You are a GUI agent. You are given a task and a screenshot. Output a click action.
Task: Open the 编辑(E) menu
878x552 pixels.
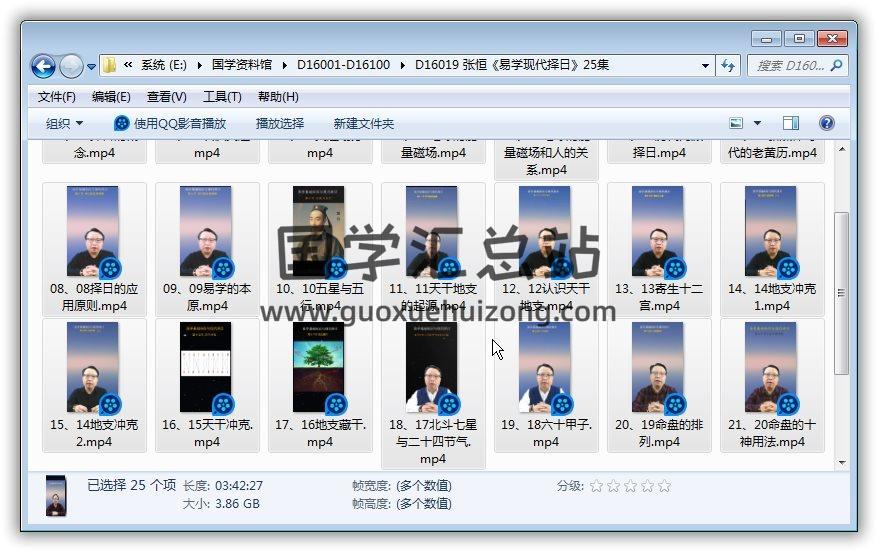pos(111,97)
